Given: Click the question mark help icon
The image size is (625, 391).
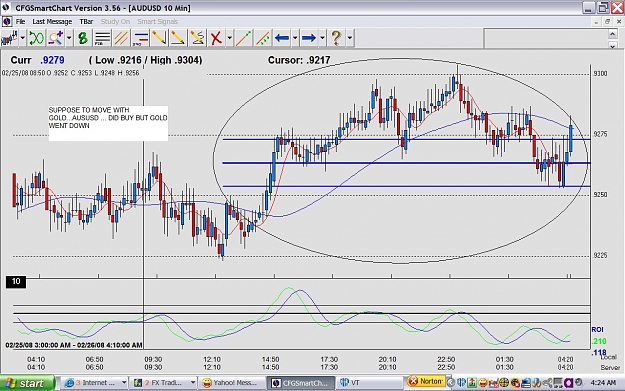Looking at the screenshot, I should click(336, 38).
